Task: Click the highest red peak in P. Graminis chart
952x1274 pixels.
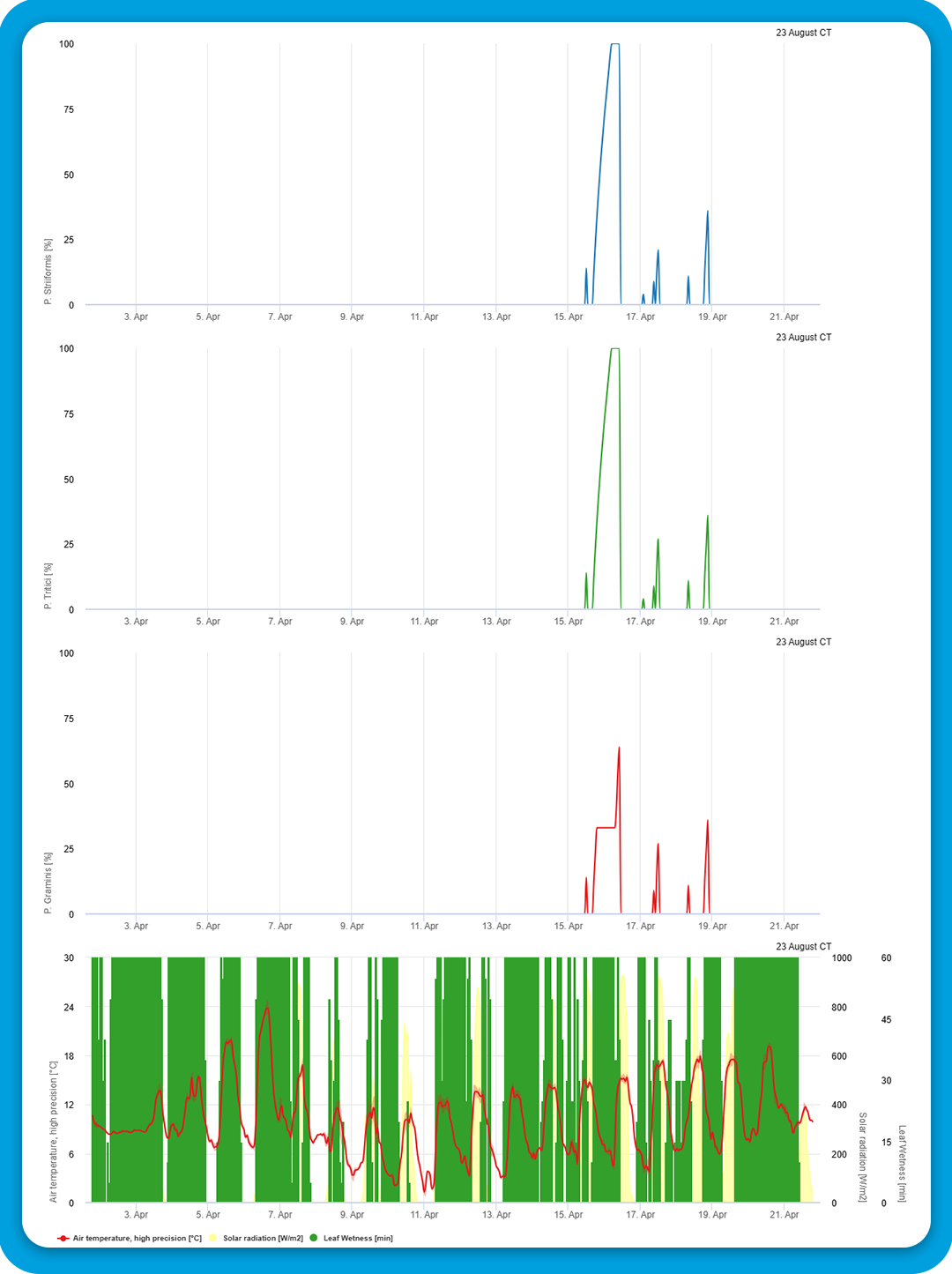Action: (x=619, y=749)
